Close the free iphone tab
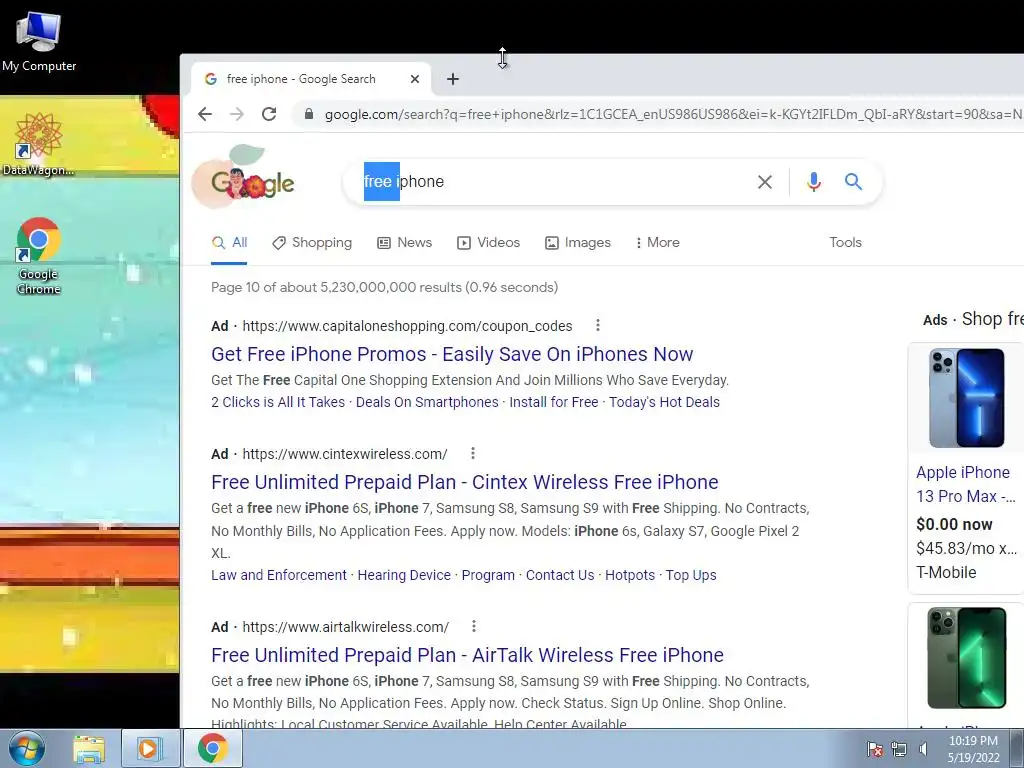The image size is (1024, 768). (x=415, y=79)
